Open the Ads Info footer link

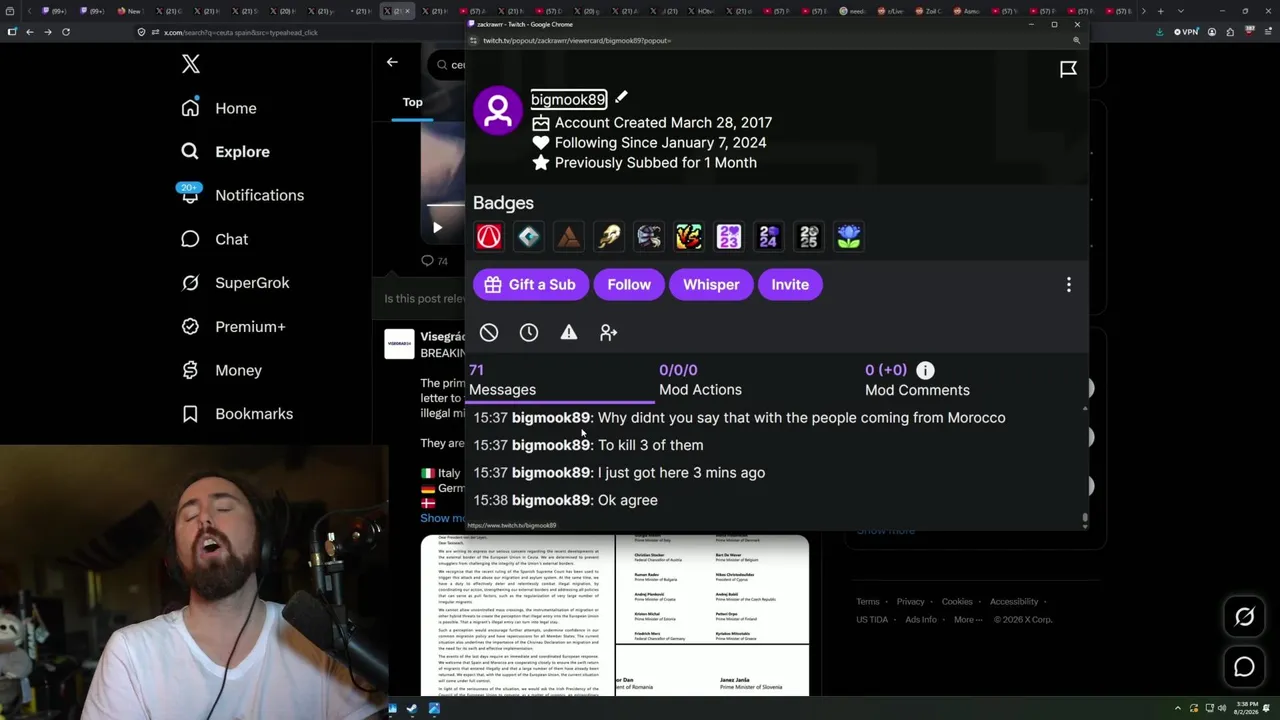(921, 620)
